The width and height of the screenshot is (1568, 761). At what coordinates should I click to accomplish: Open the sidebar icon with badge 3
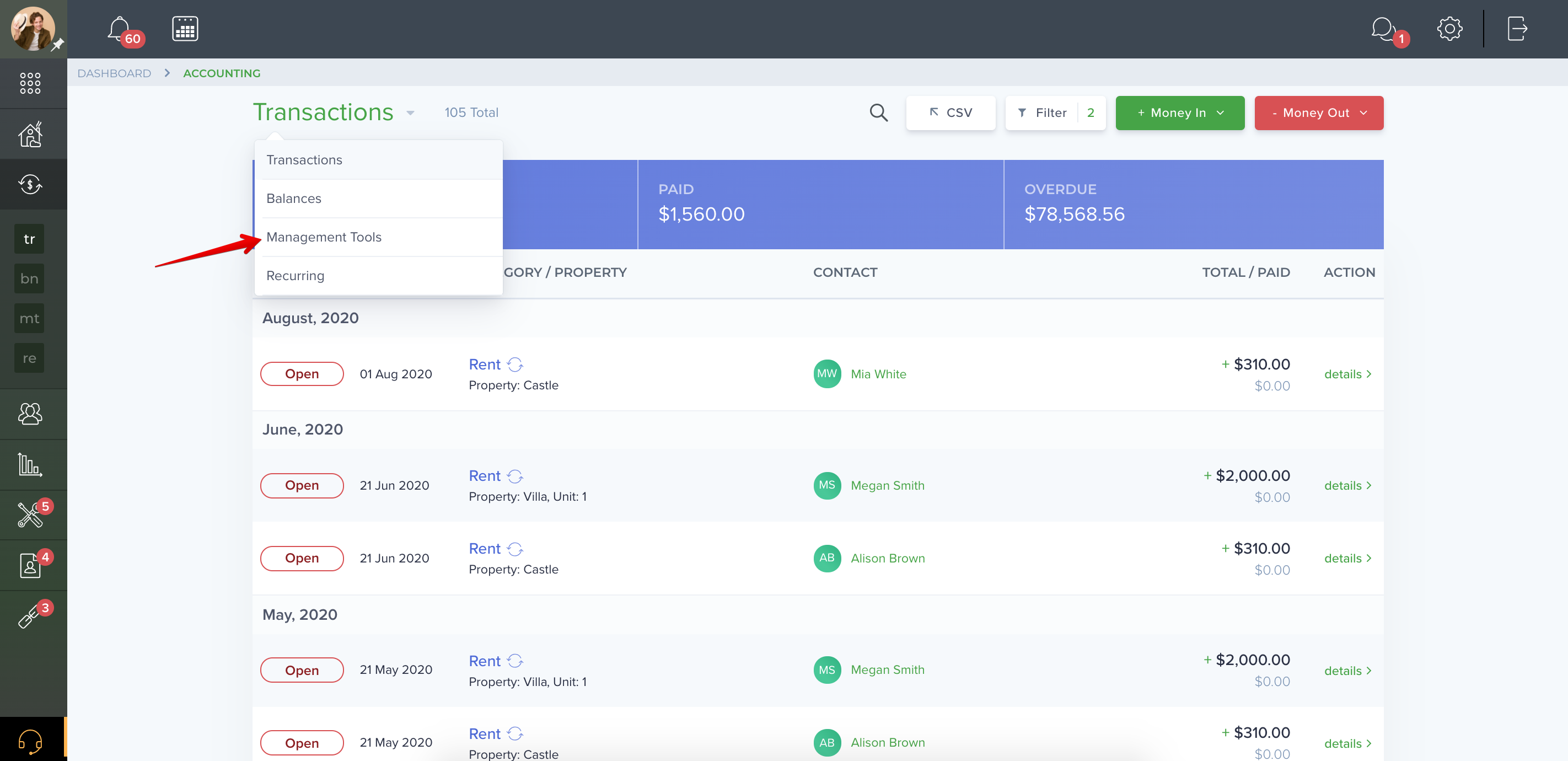(30, 616)
